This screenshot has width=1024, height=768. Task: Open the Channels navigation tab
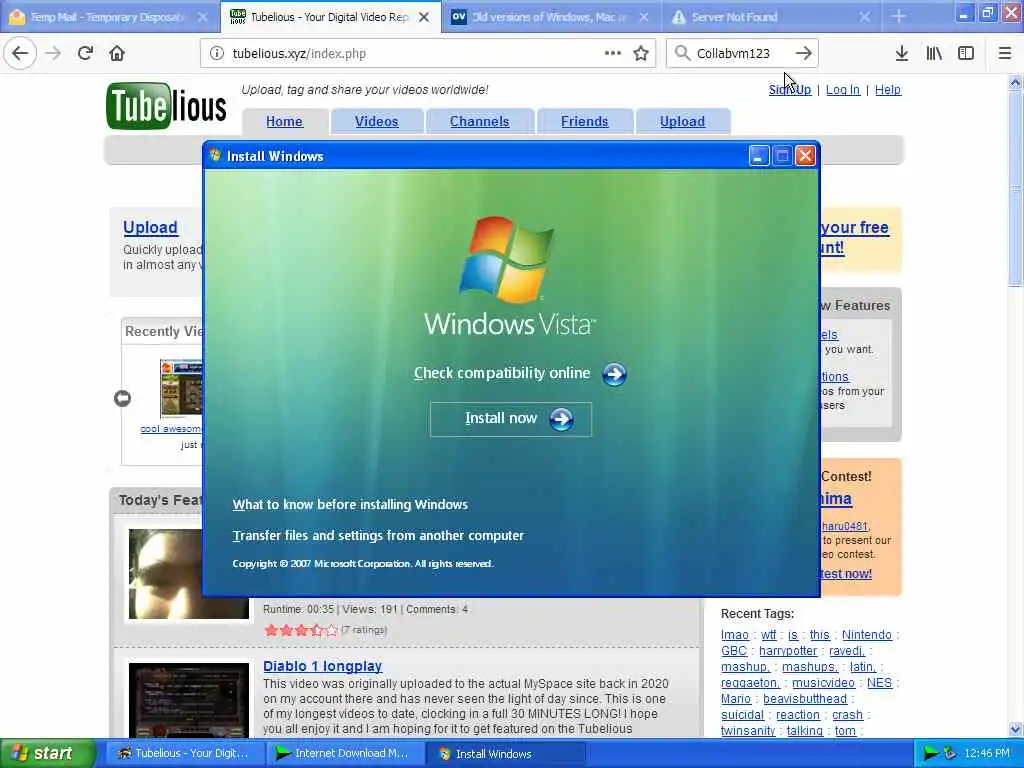[x=479, y=121]
